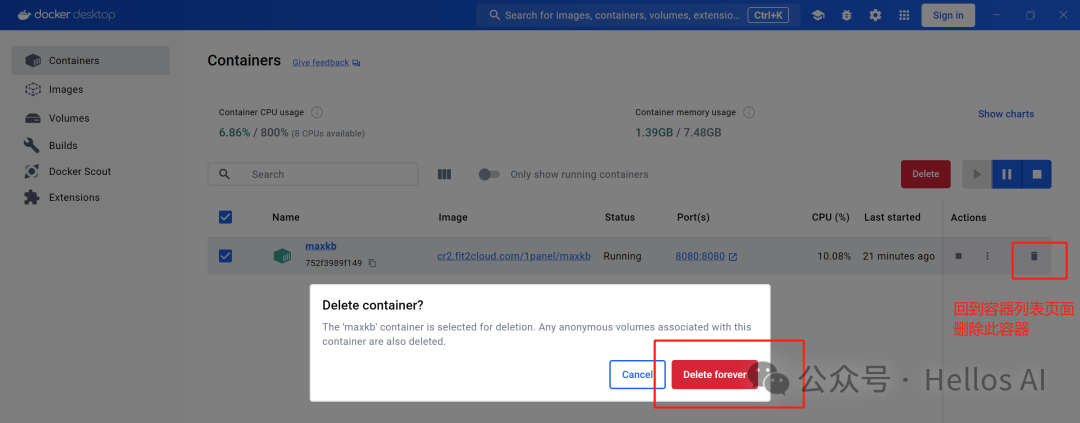
Task: Click the Image column header
Action: point(453,217)
